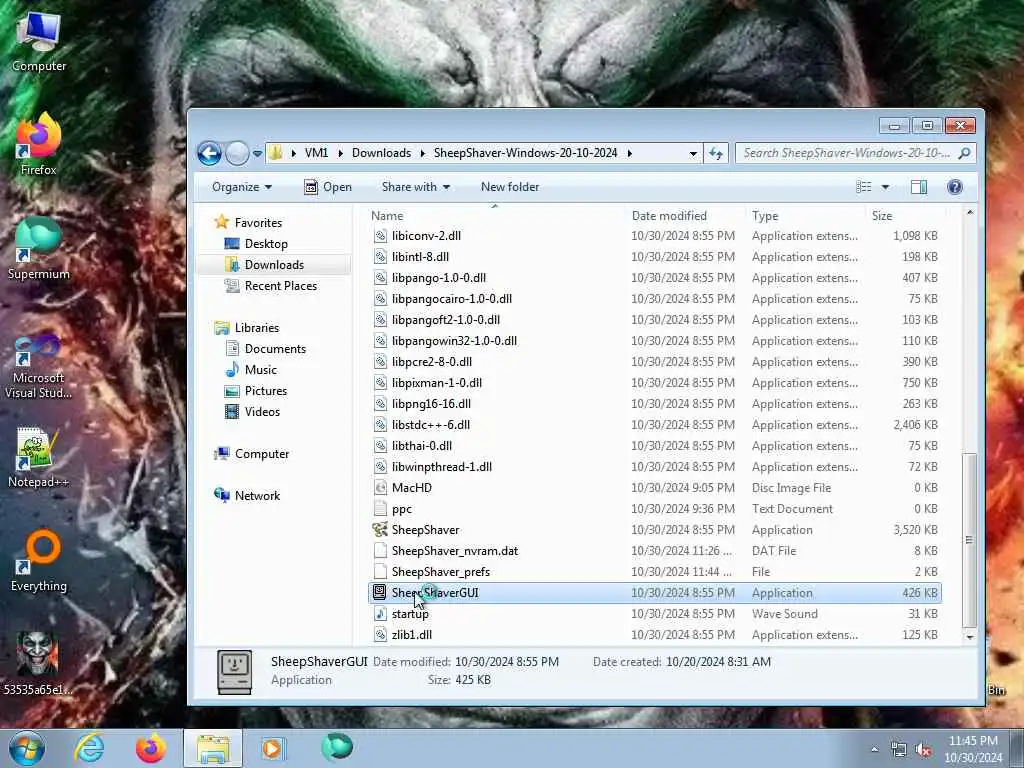Toggle the preview pane button

pyautogui.click(x=919, y=187)
